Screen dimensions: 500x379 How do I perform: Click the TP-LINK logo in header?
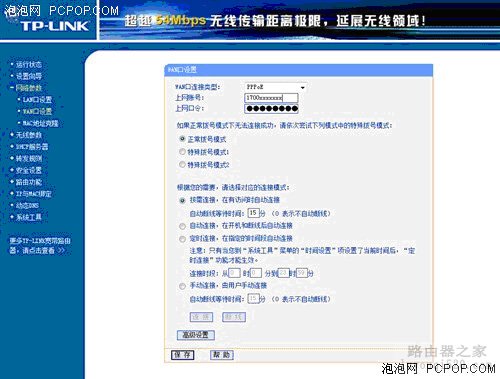point(55,26)
